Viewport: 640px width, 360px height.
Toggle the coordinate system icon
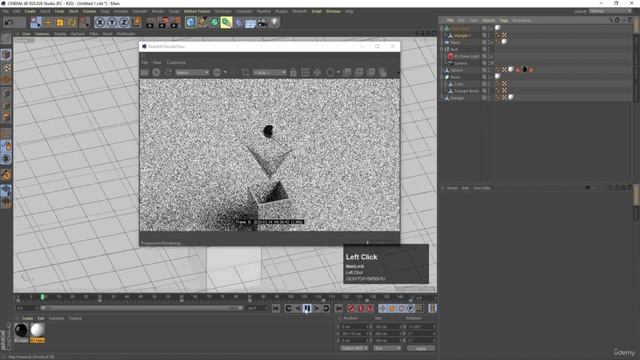tap(136, 22)
